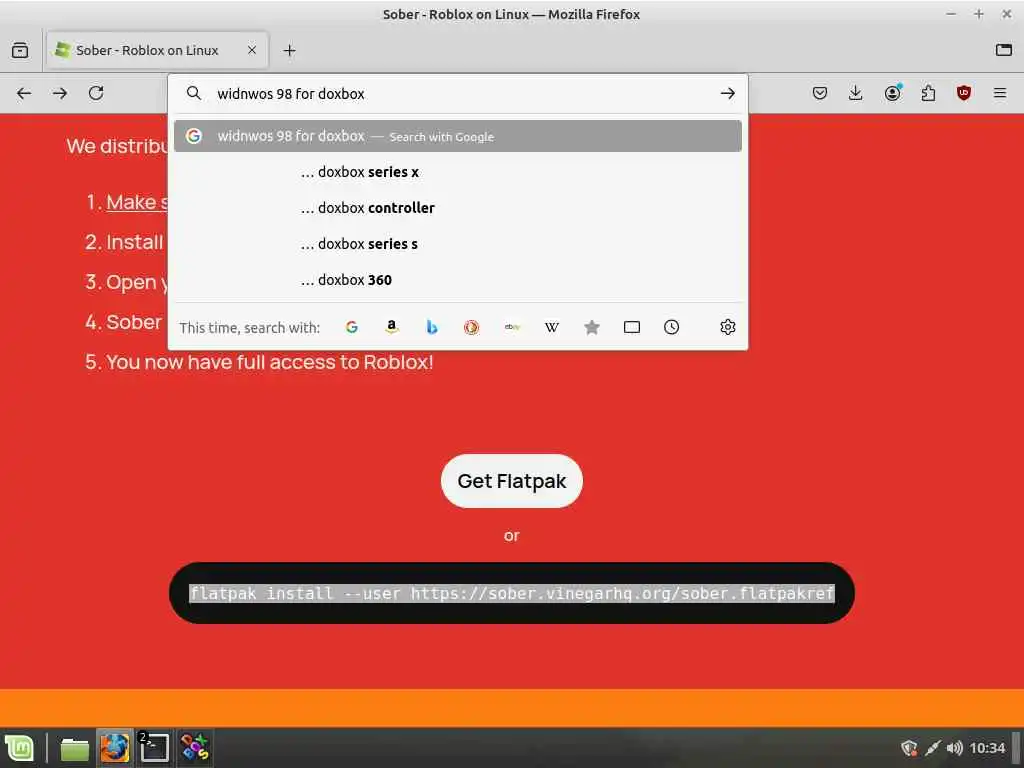Choose suggestion 'doxbox 360'

(x=457, y=280)
